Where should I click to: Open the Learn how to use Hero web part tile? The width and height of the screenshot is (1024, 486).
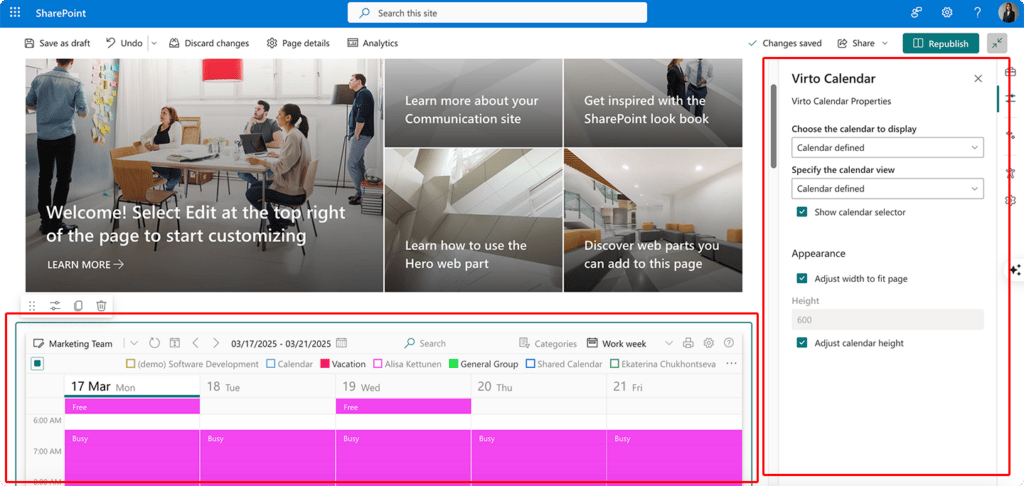[x=473, y=220]
